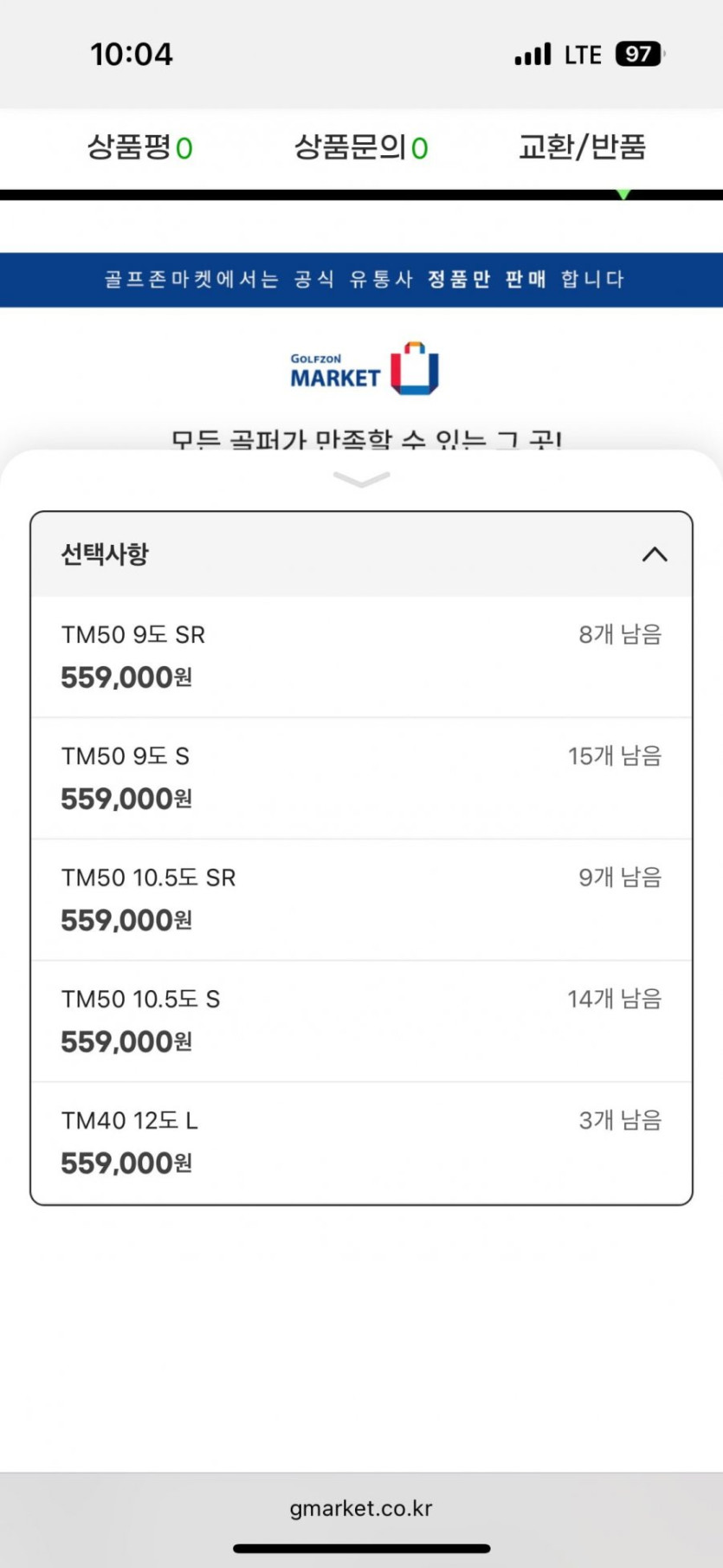Open the 상품평 reviews tab
The image size is (723, 1568).
[x=139, y=147]
